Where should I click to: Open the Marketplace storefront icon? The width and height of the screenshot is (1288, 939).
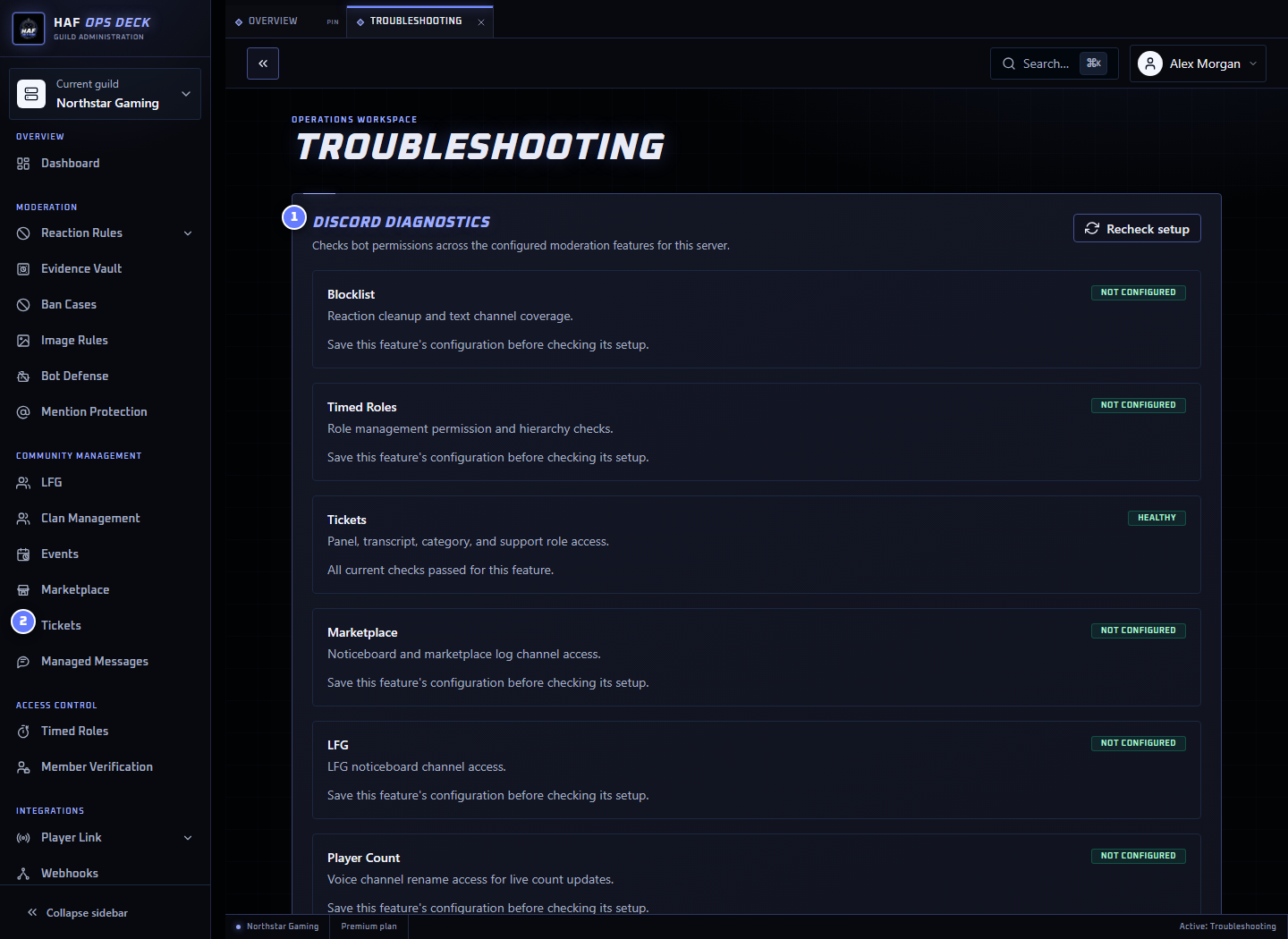[23, 590]
